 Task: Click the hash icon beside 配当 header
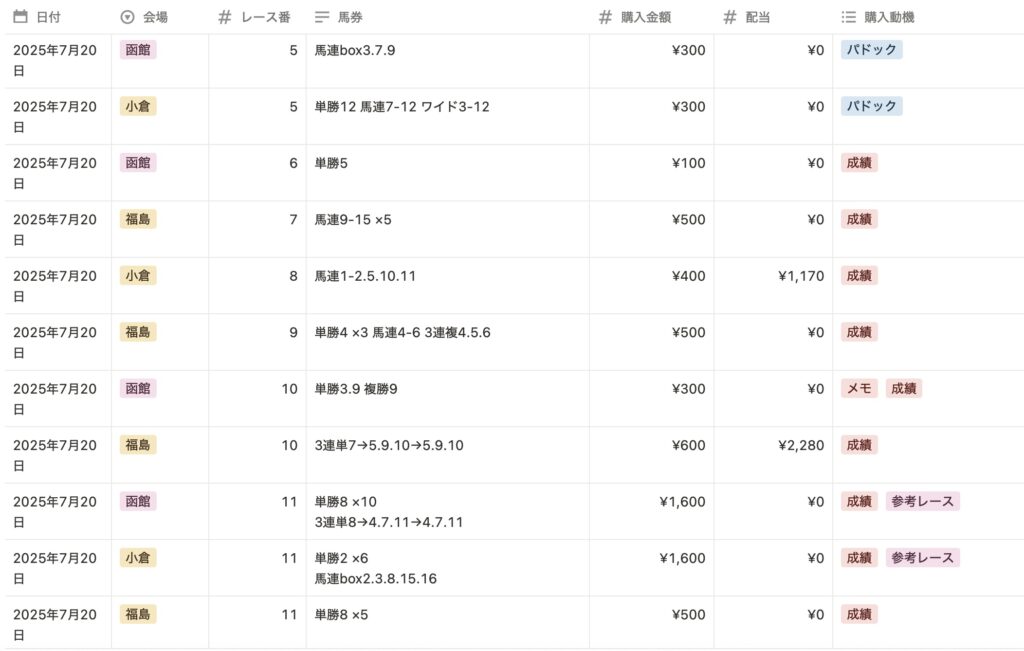(730, 17)
